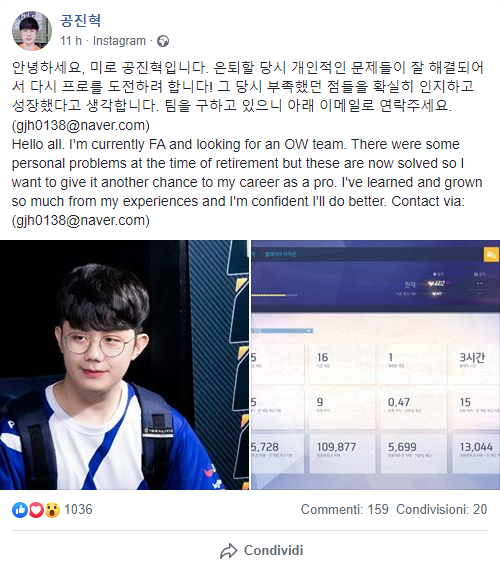This screenshot has height=569, width=500.
Task: Open Condivisioni: 20 shares list
Action: (441, 509)
